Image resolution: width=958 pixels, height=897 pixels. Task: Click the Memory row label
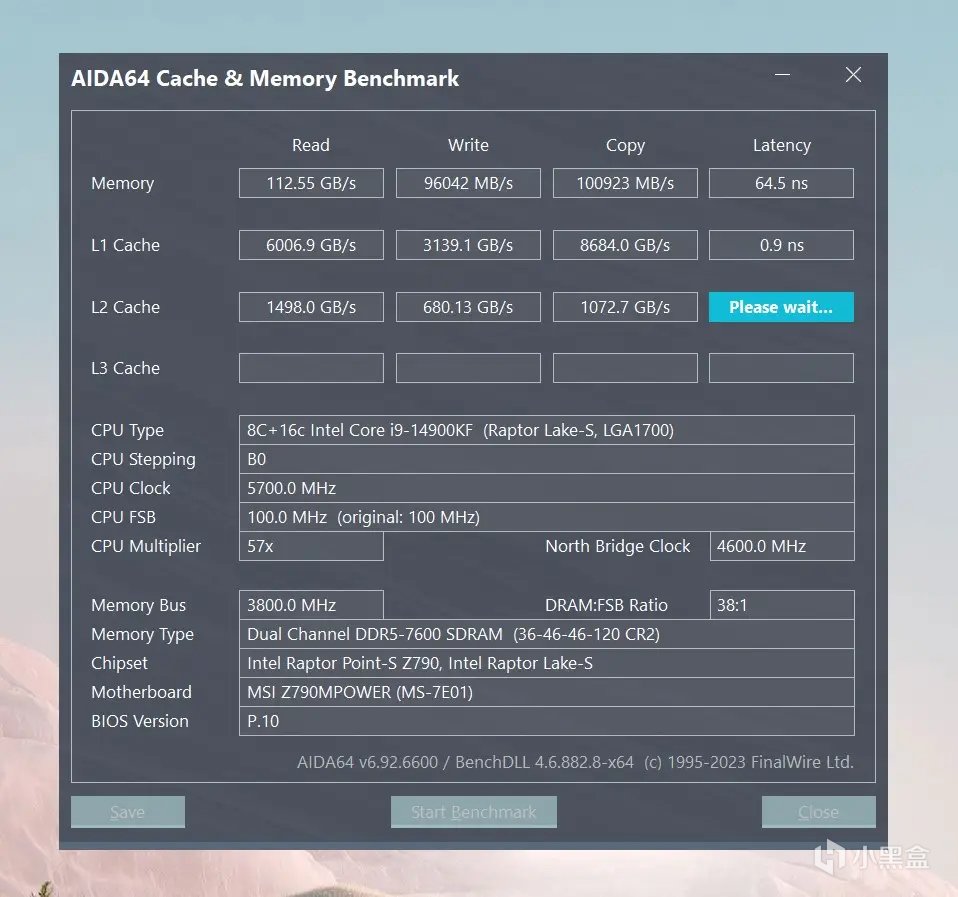click(x=122, y=183)
